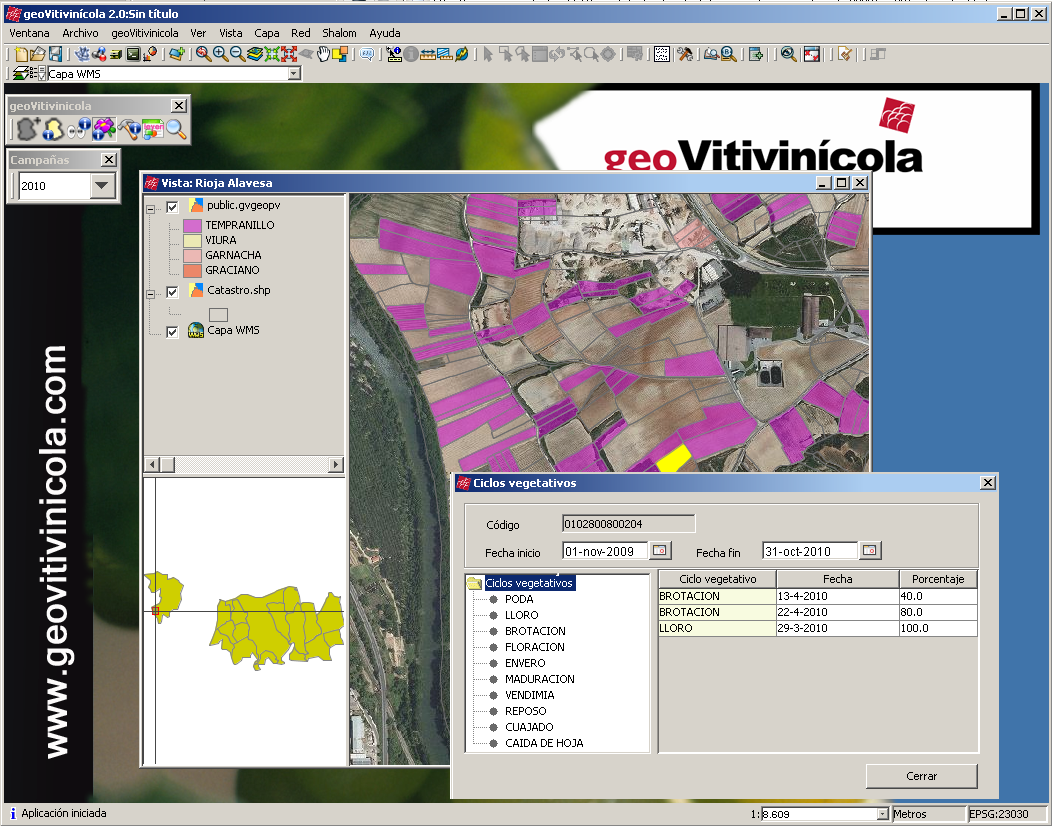Click the speech bubble map tips icon
This screenshot has height=826, width=1052.
[366, 54]
